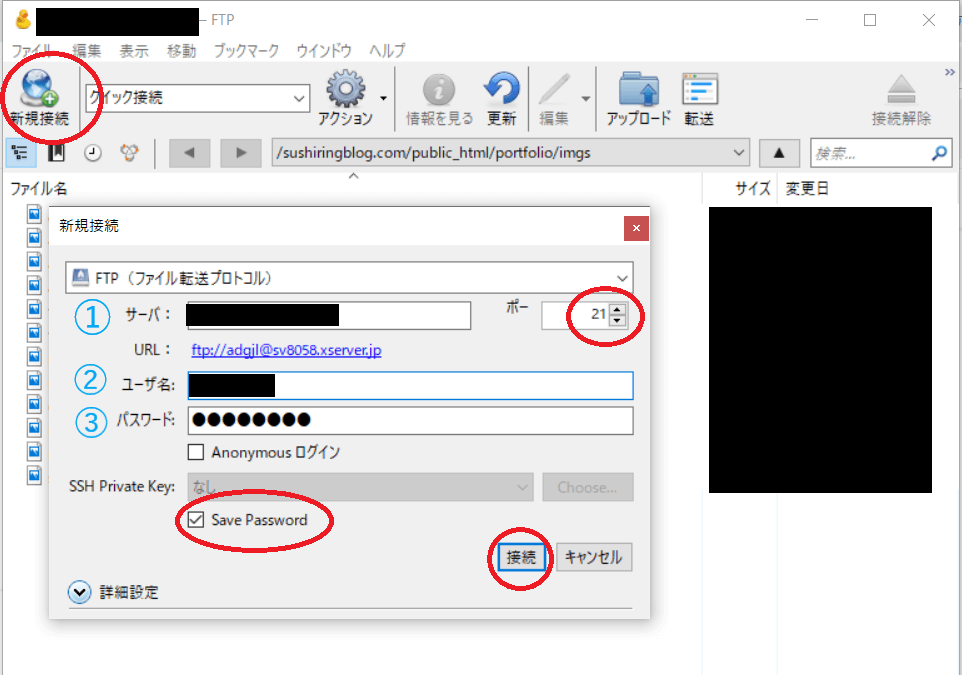Viewport: 962px width, 675px height.
Task: Click the search magnifier icon
Action: click(x=939, y=153)
